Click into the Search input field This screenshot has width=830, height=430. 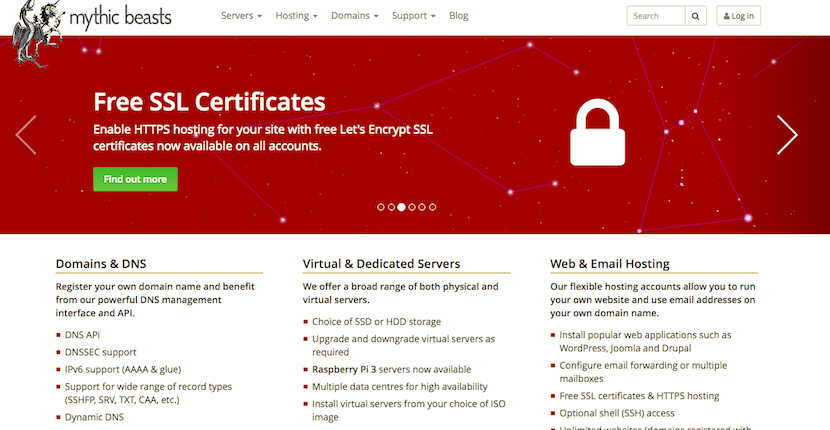[x=656, y=16]
